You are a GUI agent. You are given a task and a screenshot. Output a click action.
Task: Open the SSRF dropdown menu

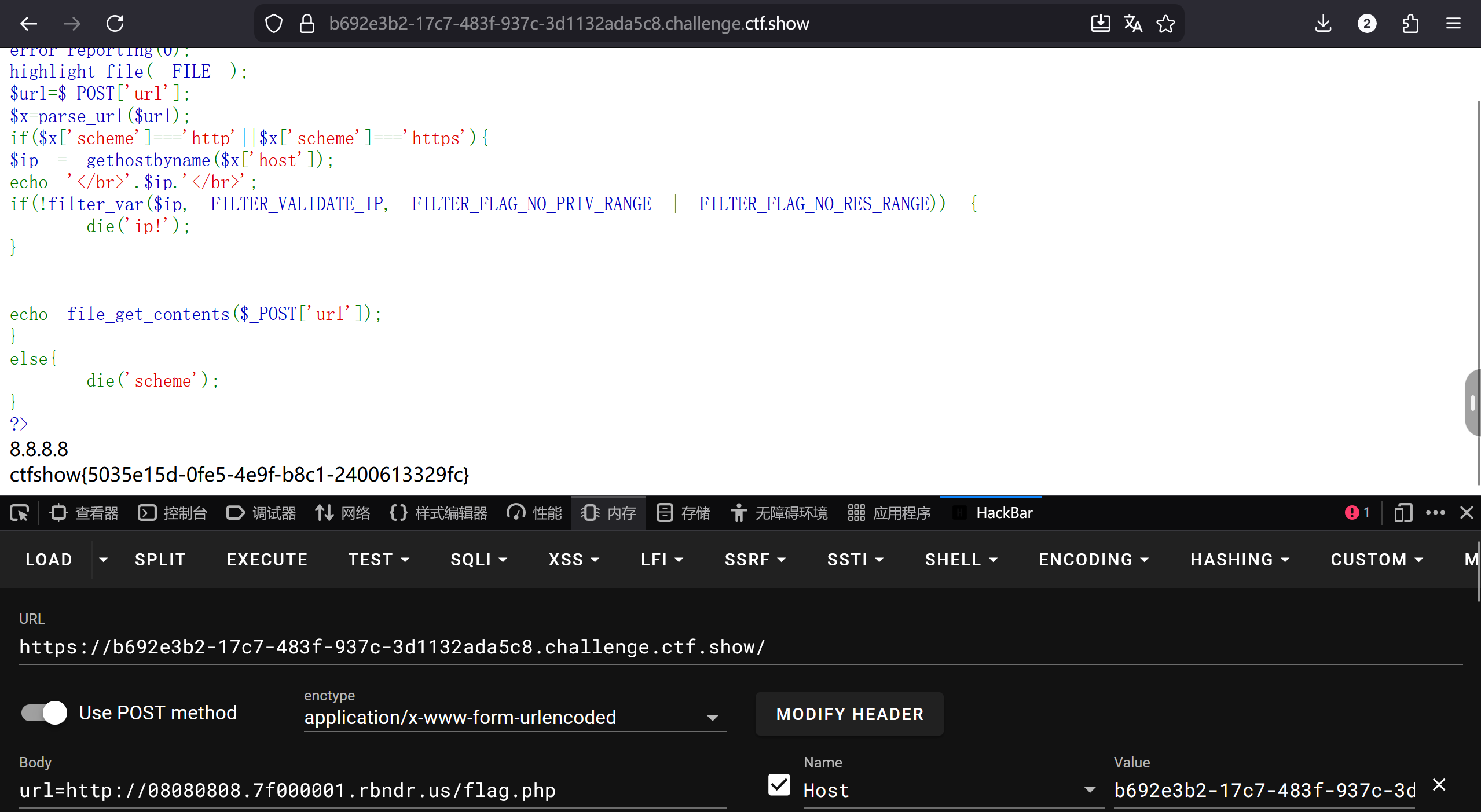click(755, 560)
